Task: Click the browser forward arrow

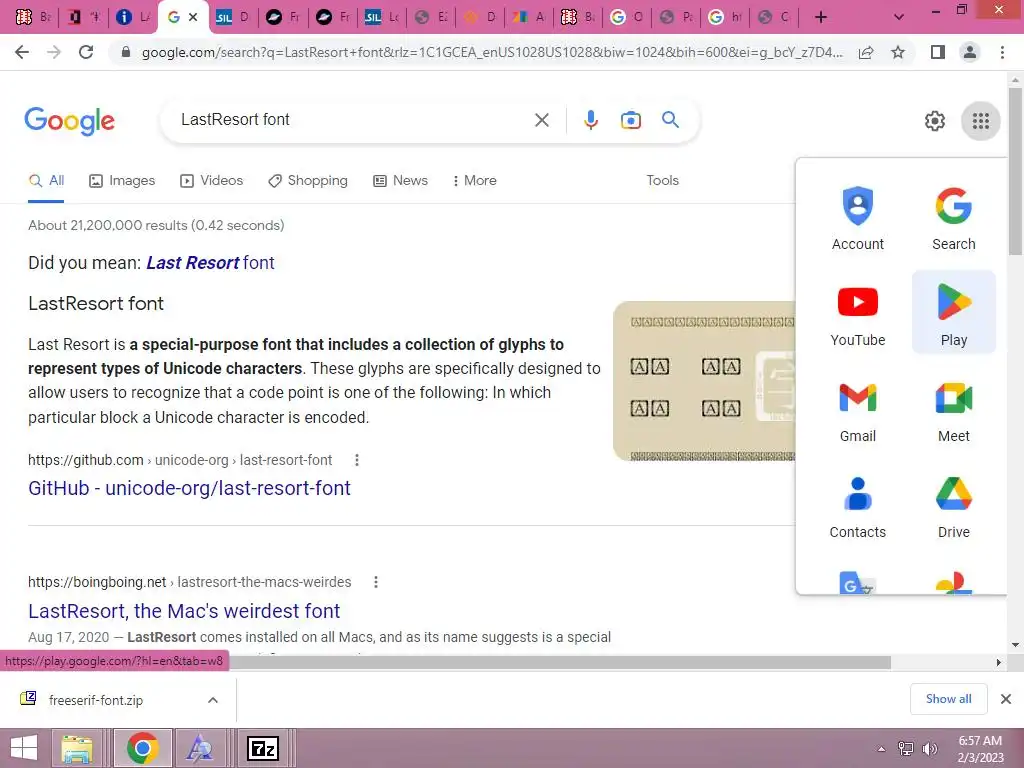Action: (x=54, y=52)
